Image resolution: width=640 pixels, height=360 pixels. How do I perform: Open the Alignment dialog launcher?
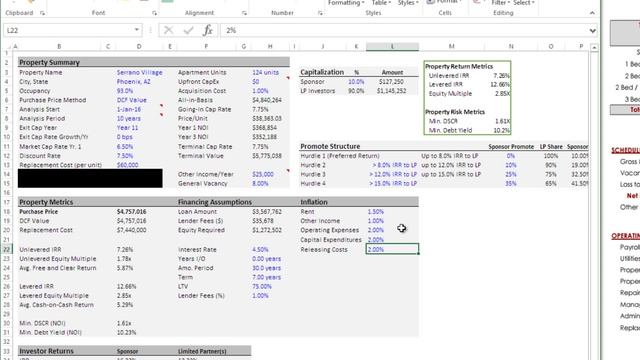click(x=244, y=13)
